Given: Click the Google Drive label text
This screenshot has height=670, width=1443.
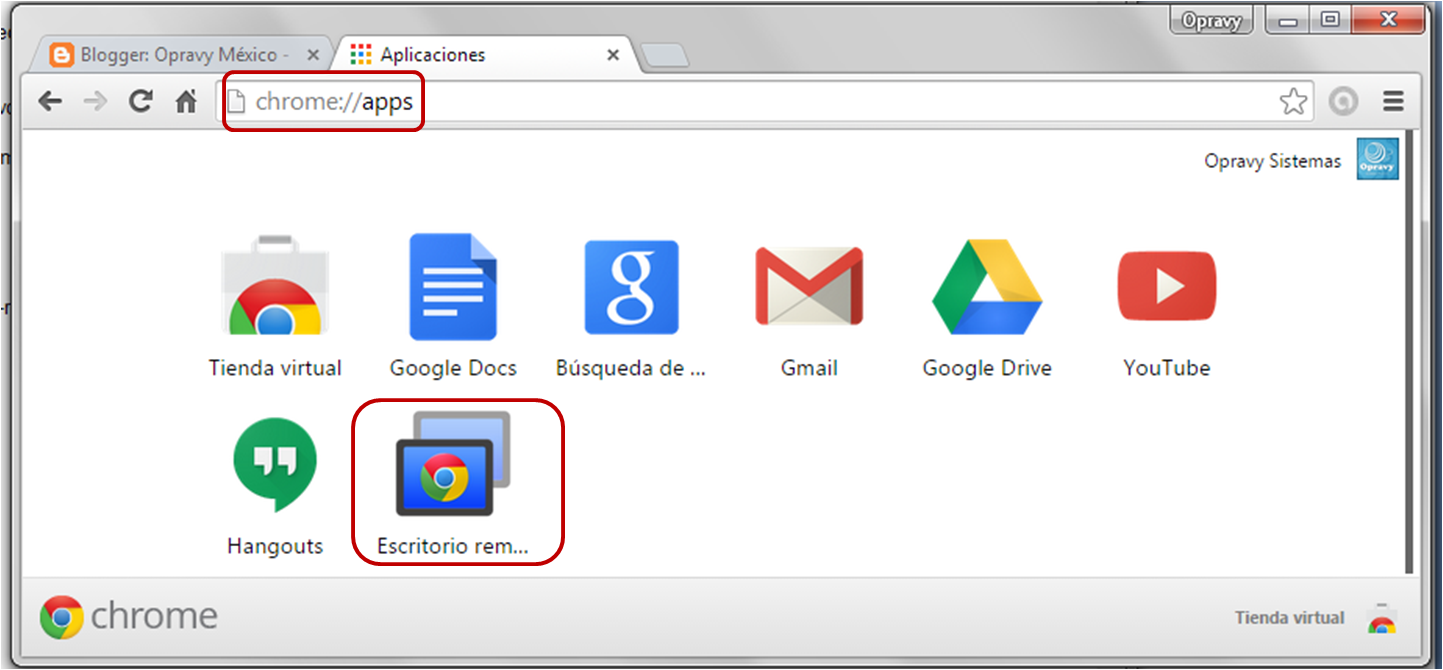Looking at the screenshot, I should (987, 368).
